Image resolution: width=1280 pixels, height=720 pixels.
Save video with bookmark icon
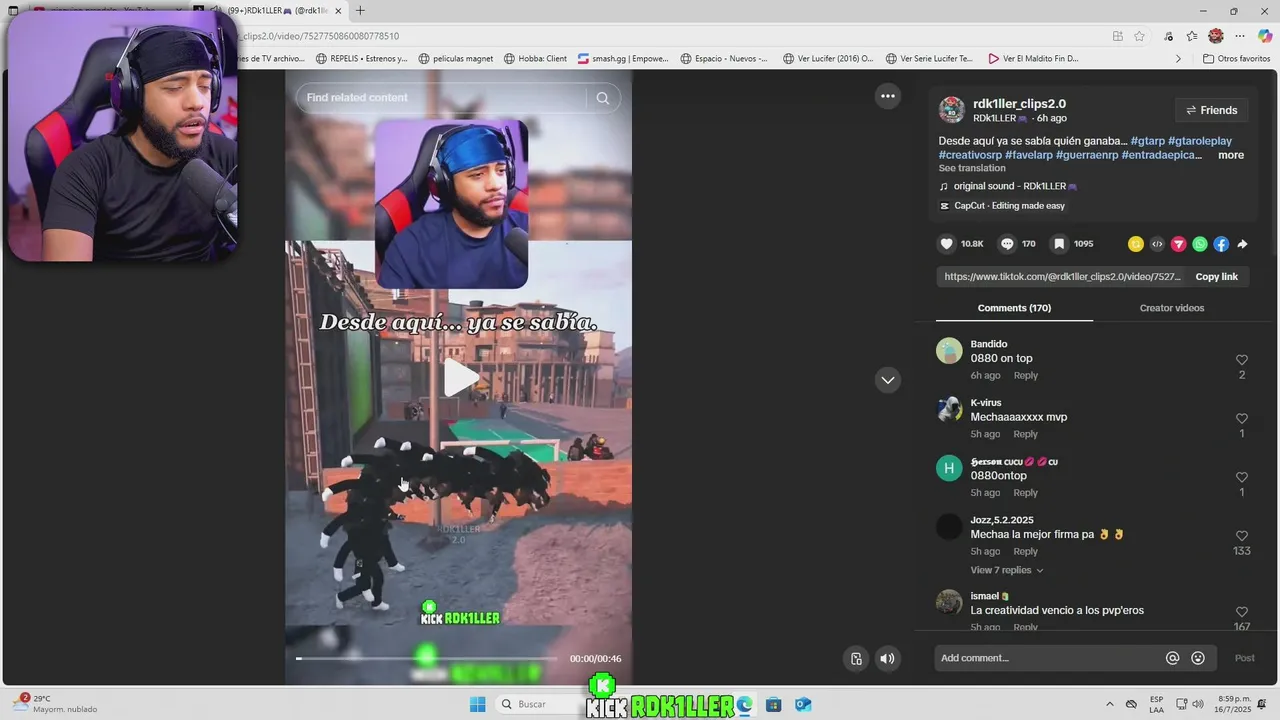click(x=1059, y=244)
